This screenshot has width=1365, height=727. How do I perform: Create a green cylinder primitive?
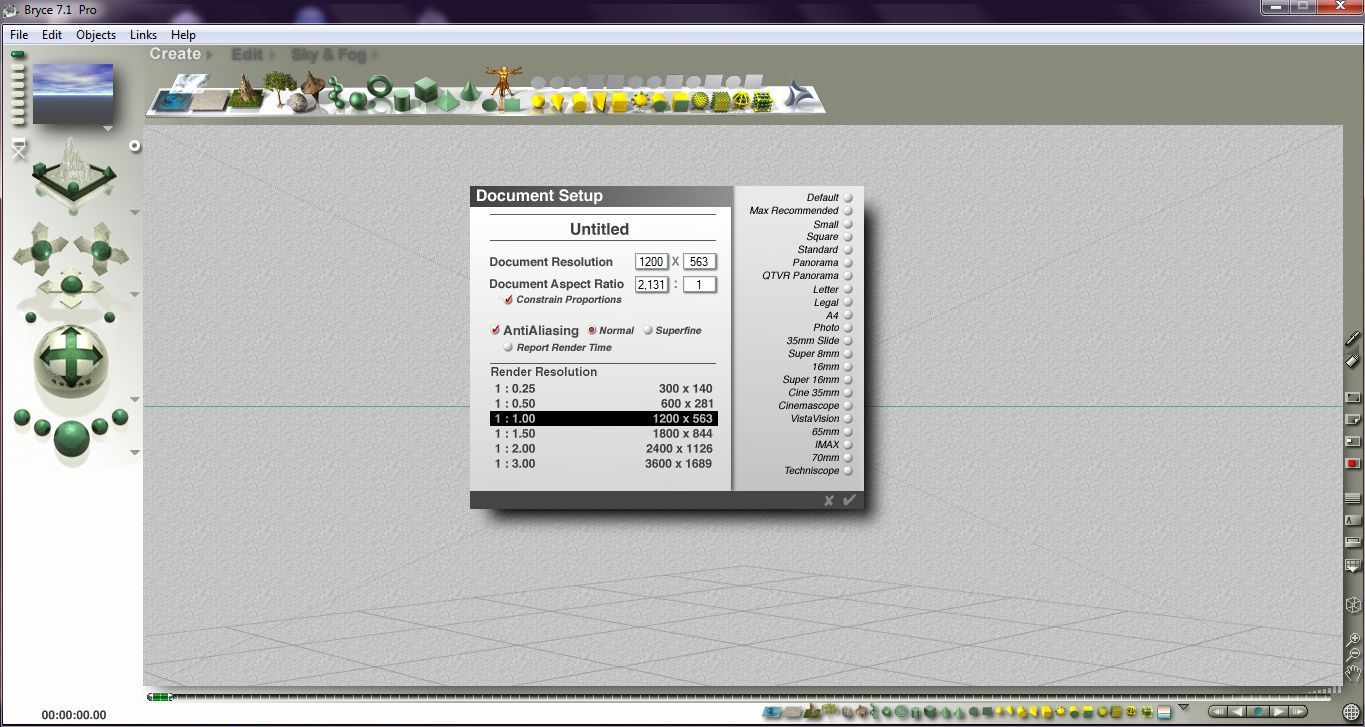[402, 100]
